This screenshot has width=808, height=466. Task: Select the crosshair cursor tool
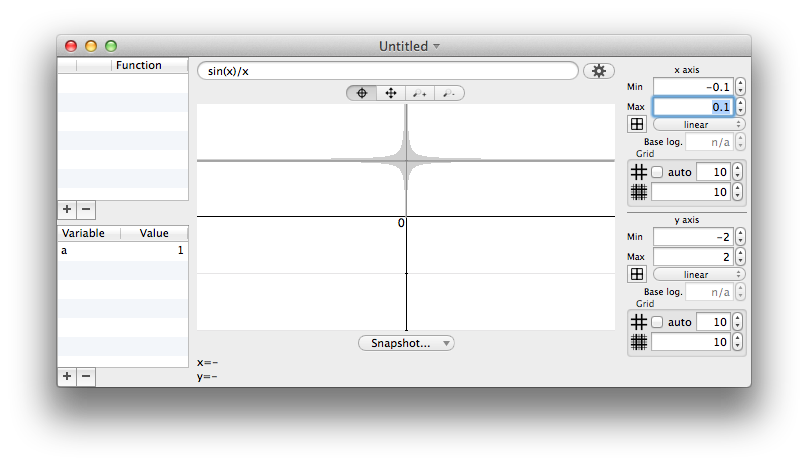tap(362, 93)
